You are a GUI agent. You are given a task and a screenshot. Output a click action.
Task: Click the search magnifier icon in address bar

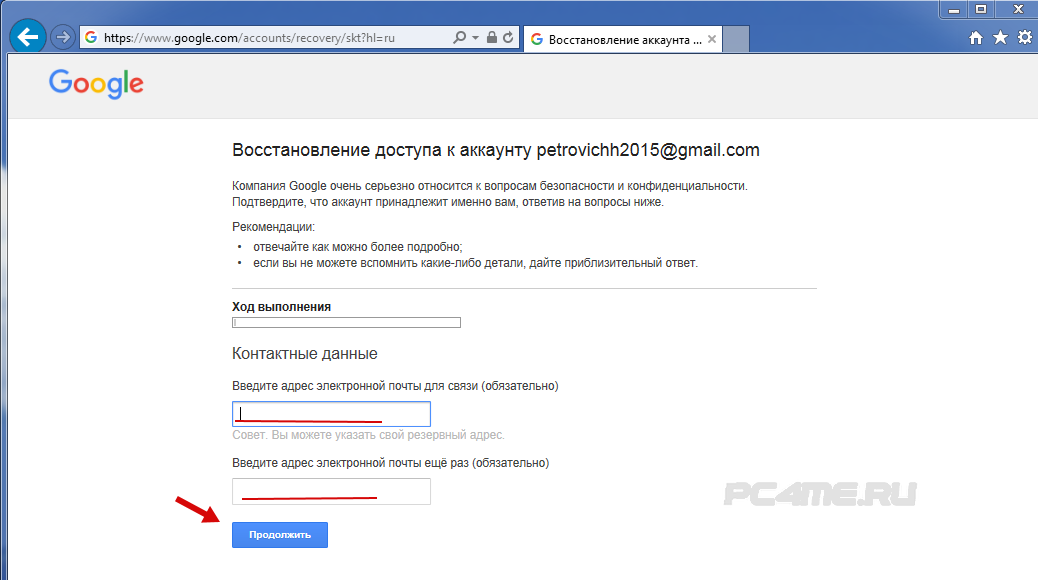(459, 38)
